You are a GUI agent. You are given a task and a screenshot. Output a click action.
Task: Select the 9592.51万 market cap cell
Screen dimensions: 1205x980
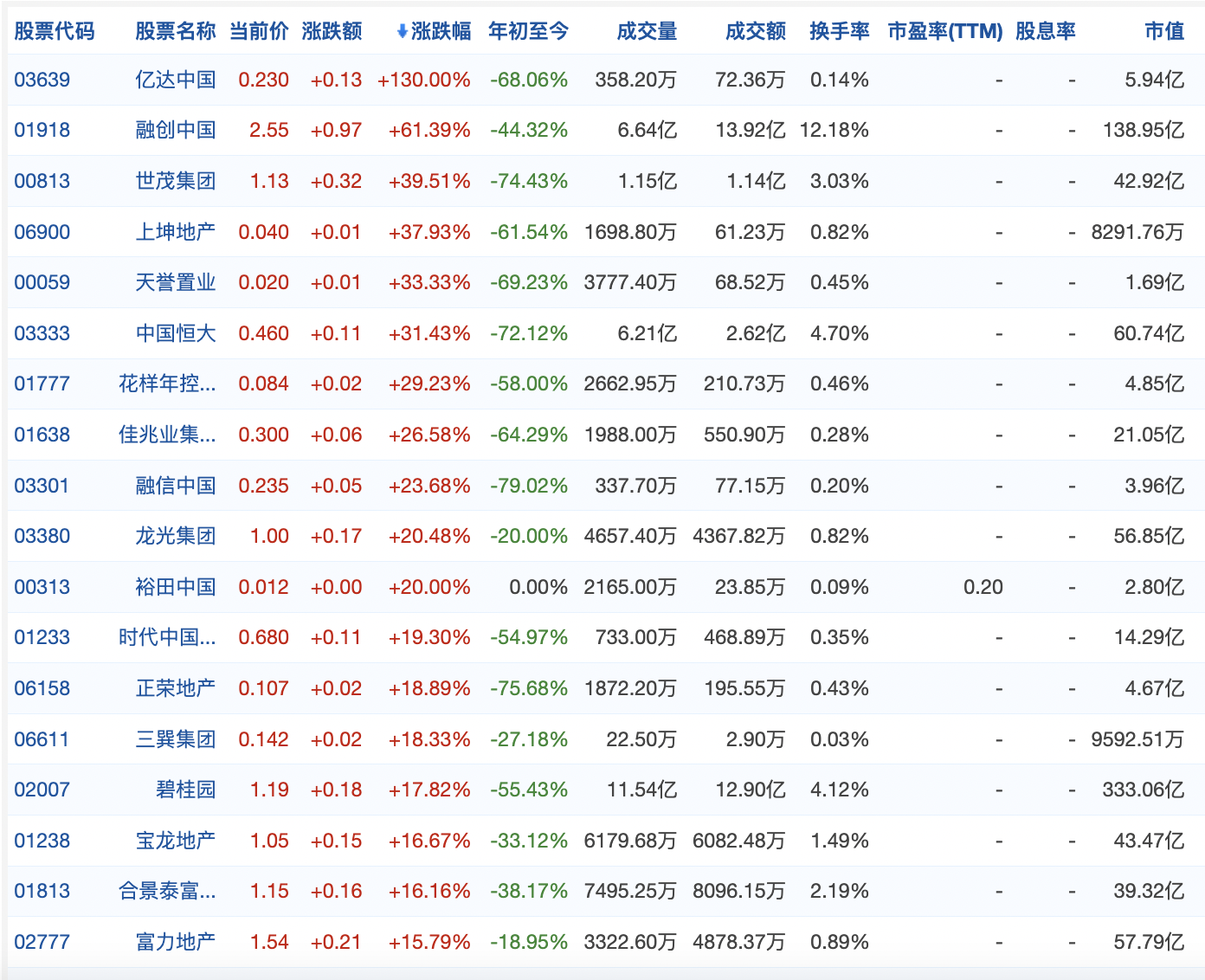(x=1137, y=739)
